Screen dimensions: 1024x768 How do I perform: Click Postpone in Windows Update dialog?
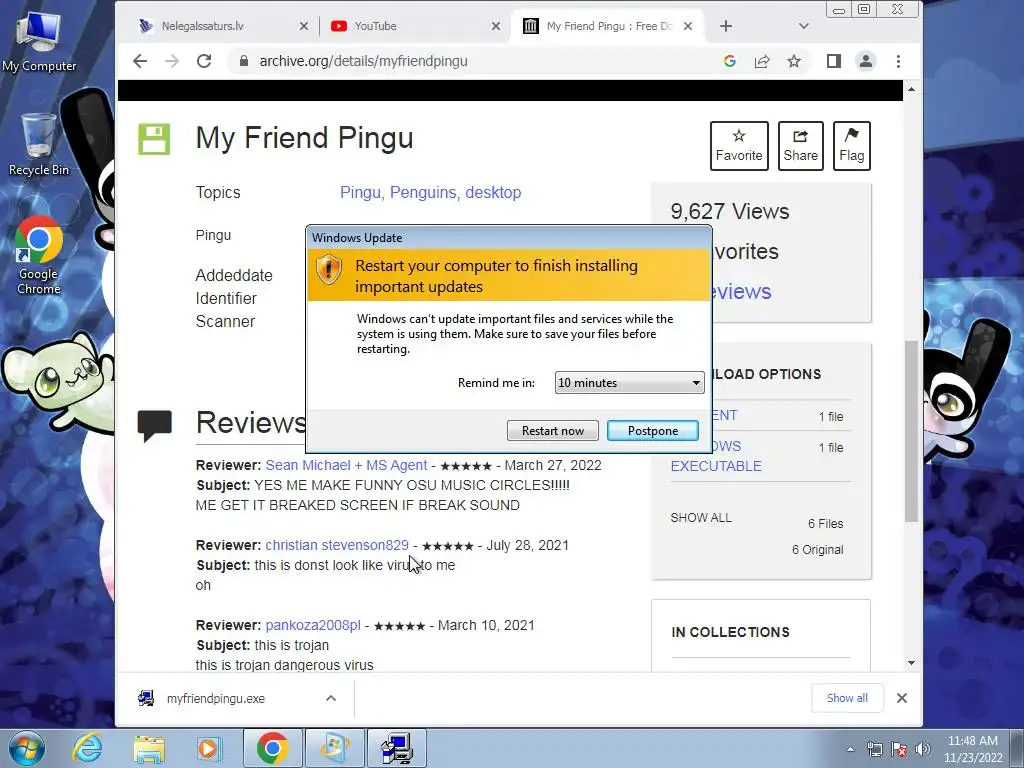point(652,430)
